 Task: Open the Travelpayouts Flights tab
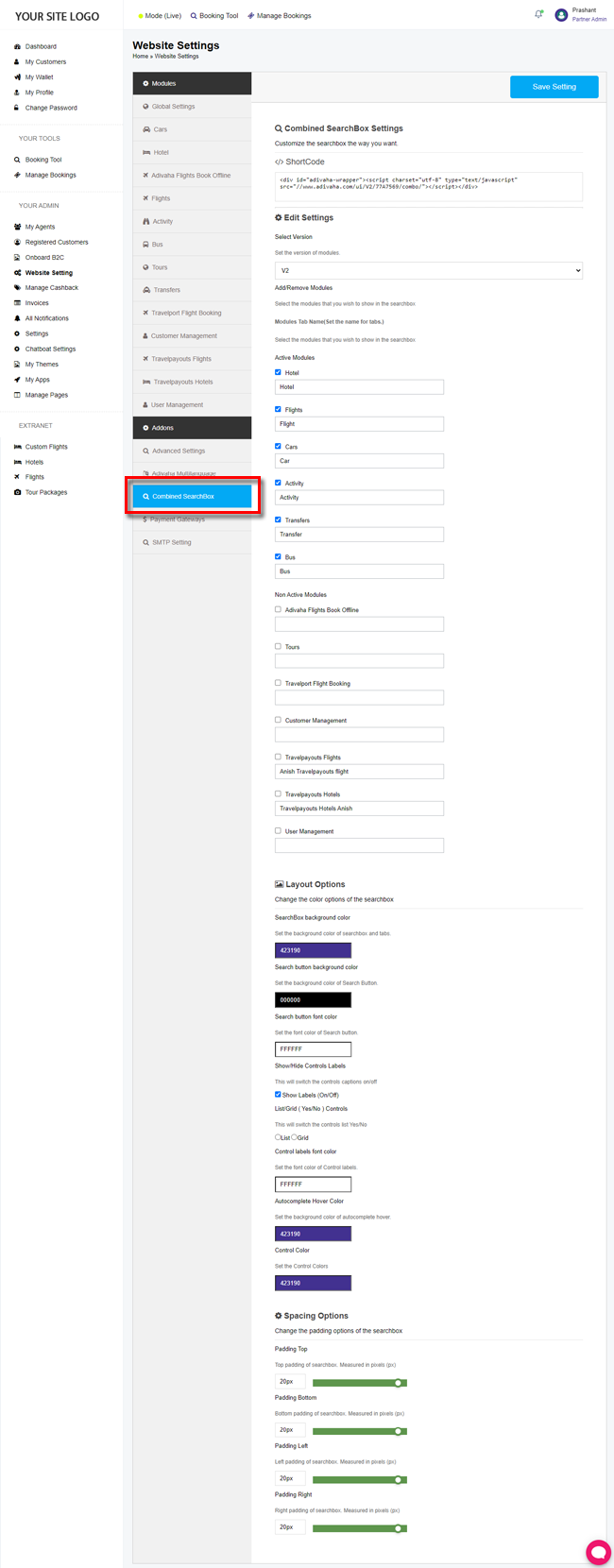192,359
